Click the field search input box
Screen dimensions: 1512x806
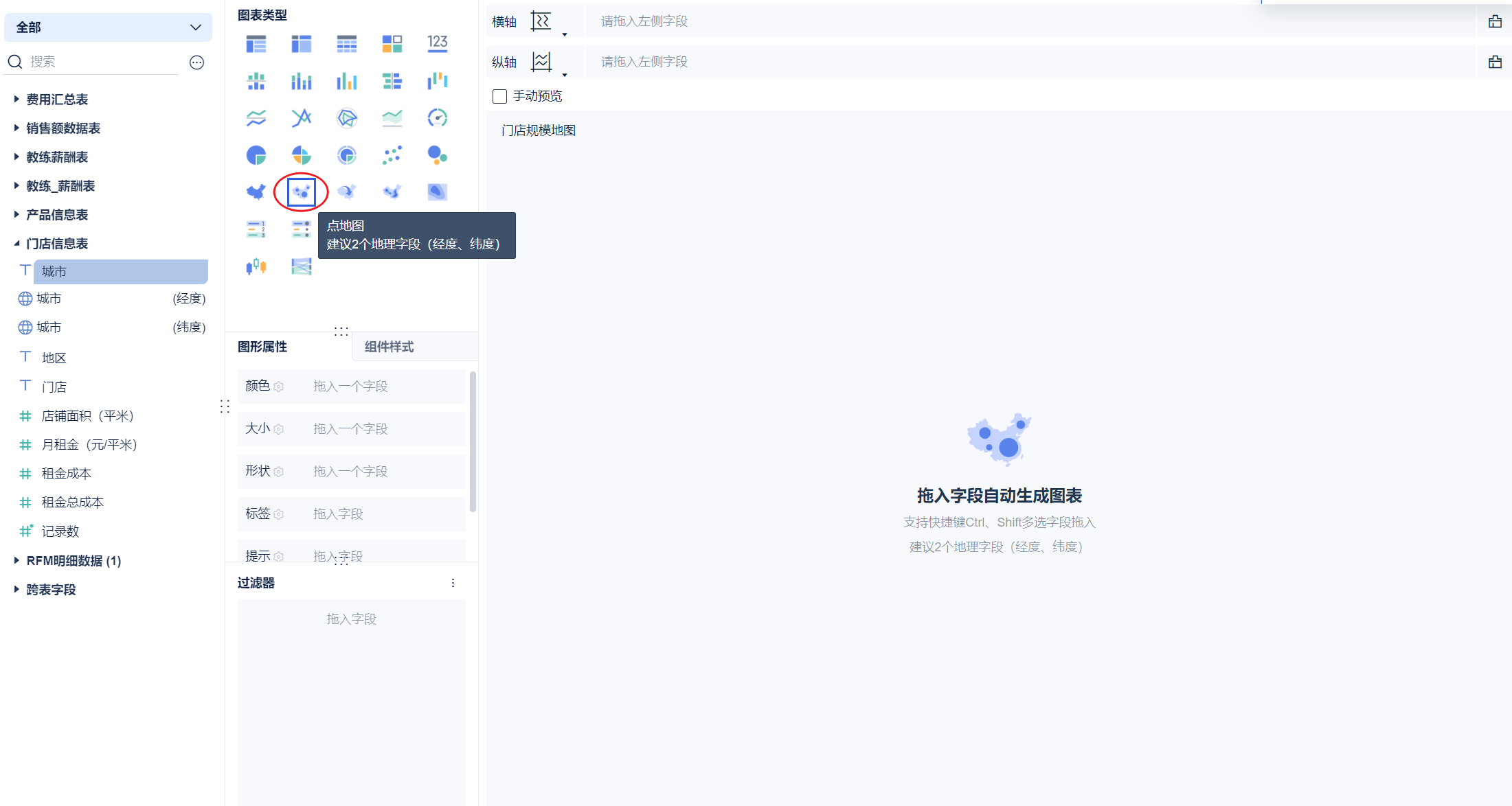click(x=103, y=62)
